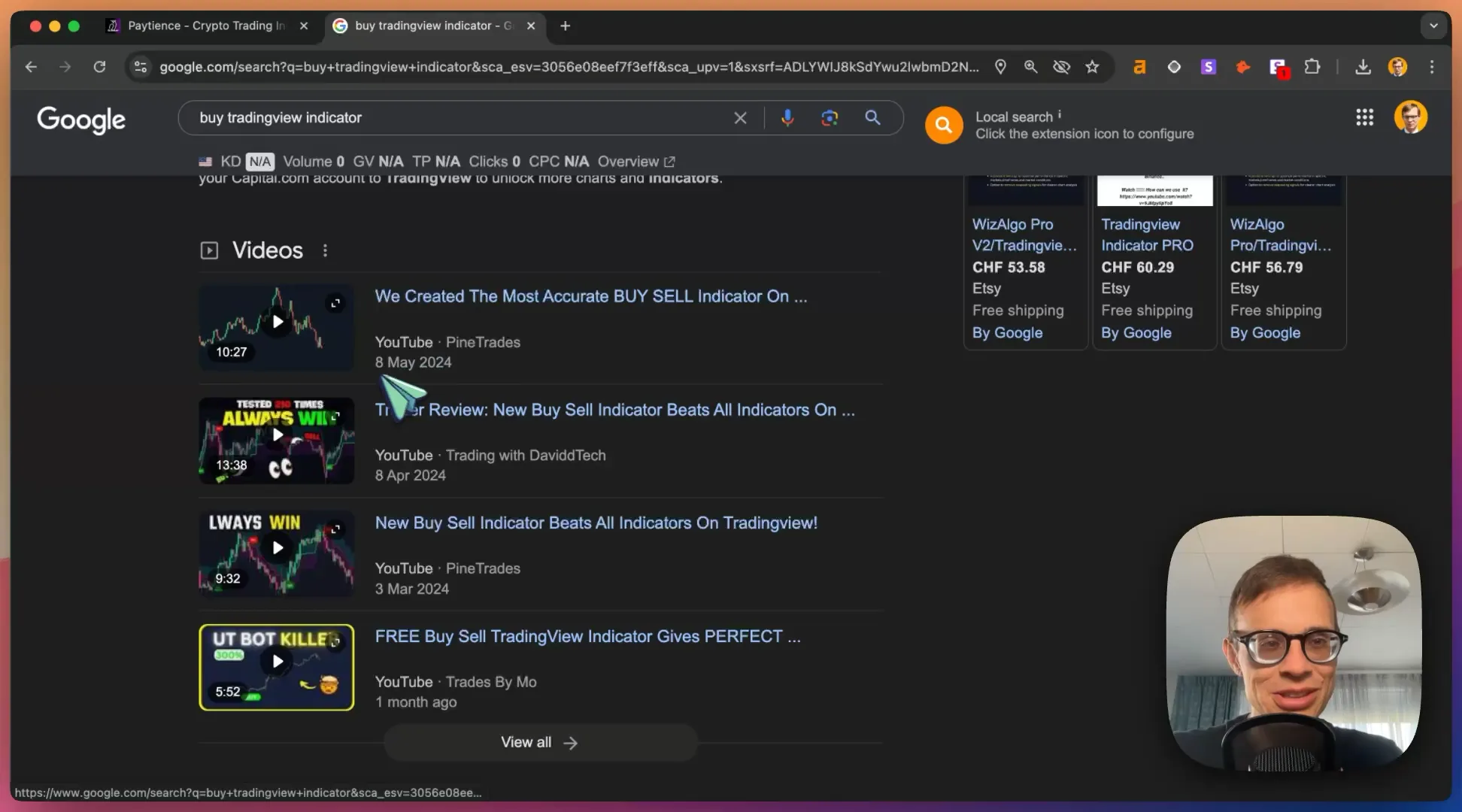Start voice search with the microphone

tap(787, 118)
